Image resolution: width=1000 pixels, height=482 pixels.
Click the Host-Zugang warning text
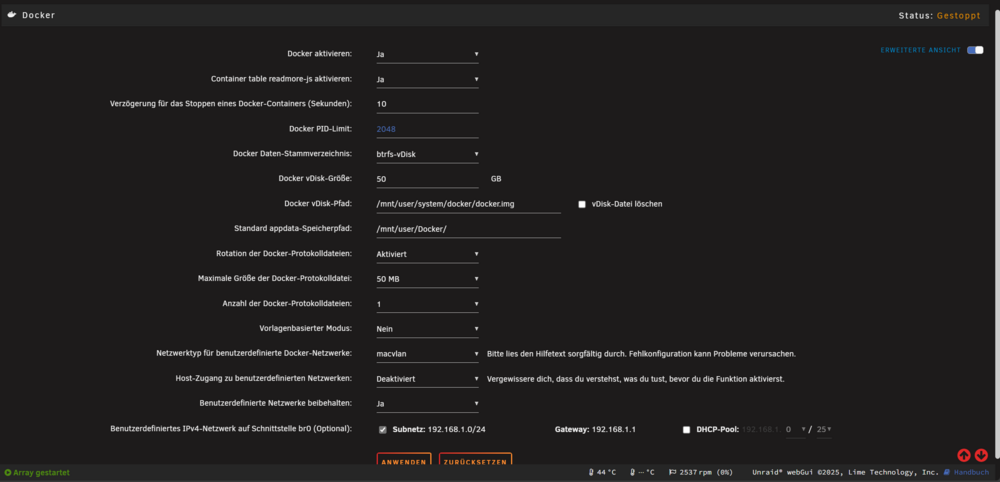636,379
